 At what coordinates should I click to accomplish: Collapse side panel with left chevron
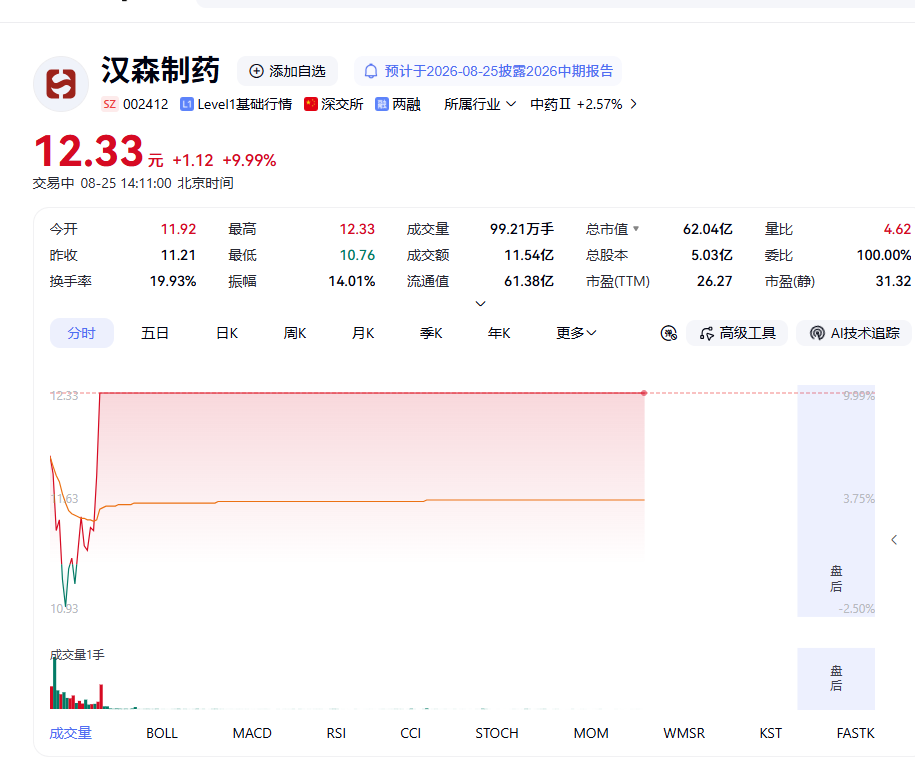894,540
